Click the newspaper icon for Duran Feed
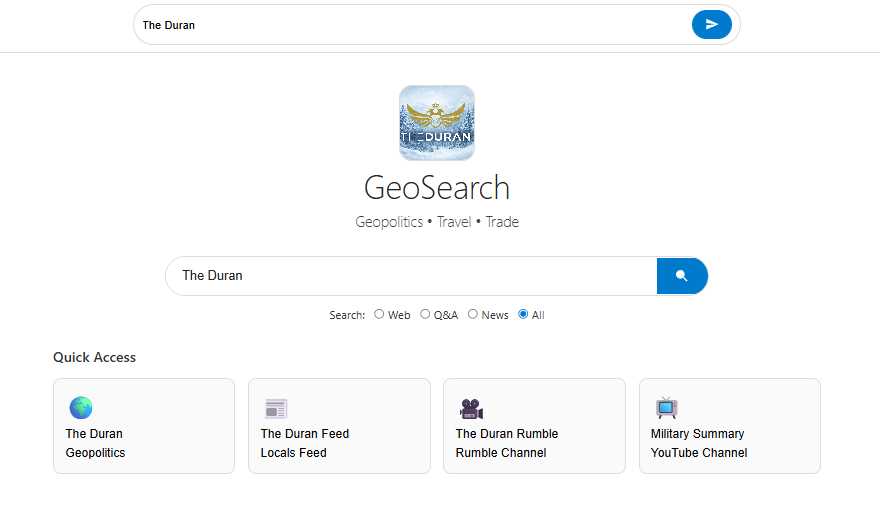Image resolution: width=880 pixels, height=518 pixels. (275, 408)
